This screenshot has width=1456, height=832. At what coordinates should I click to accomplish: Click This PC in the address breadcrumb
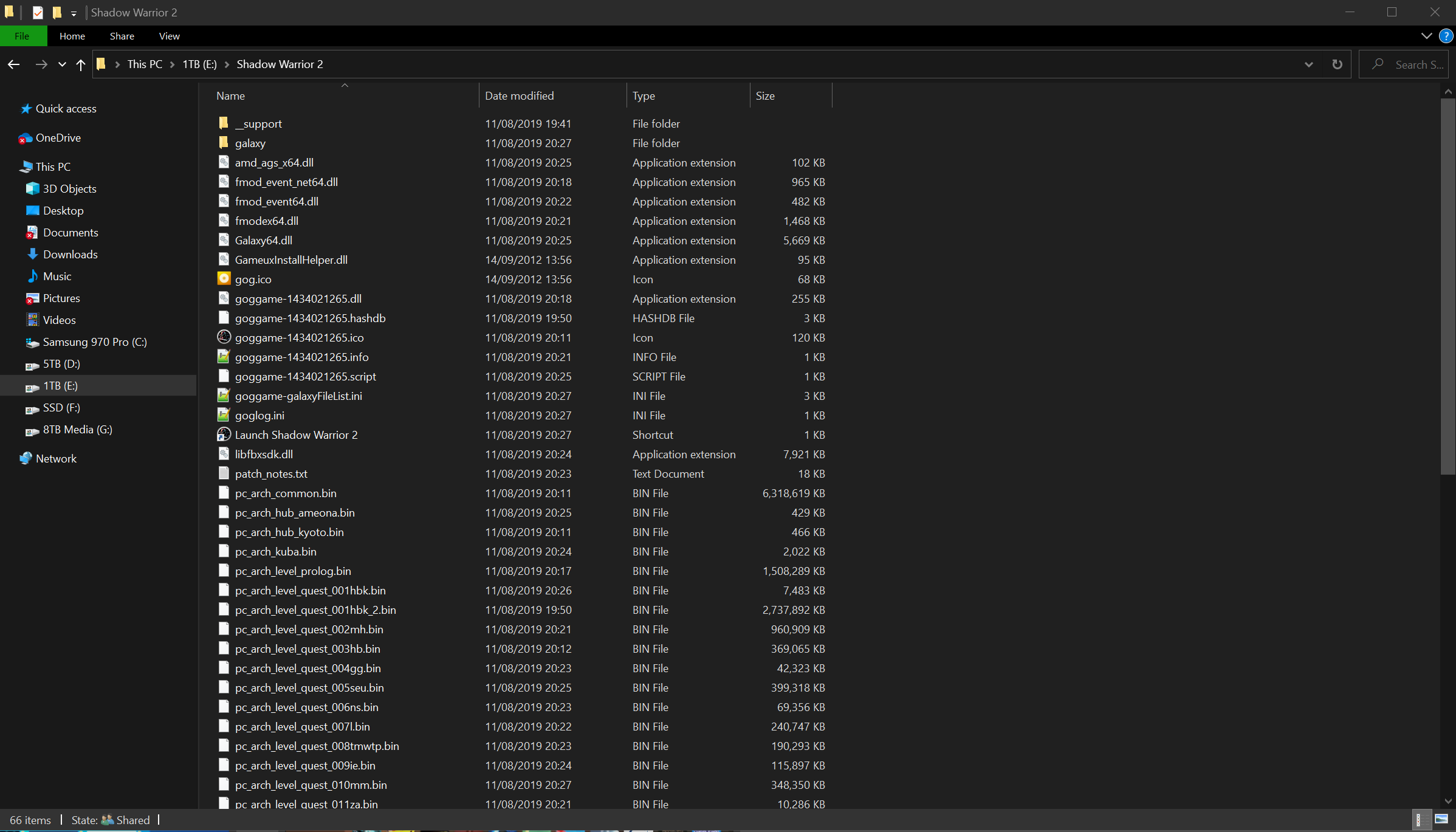coord(145,64)
